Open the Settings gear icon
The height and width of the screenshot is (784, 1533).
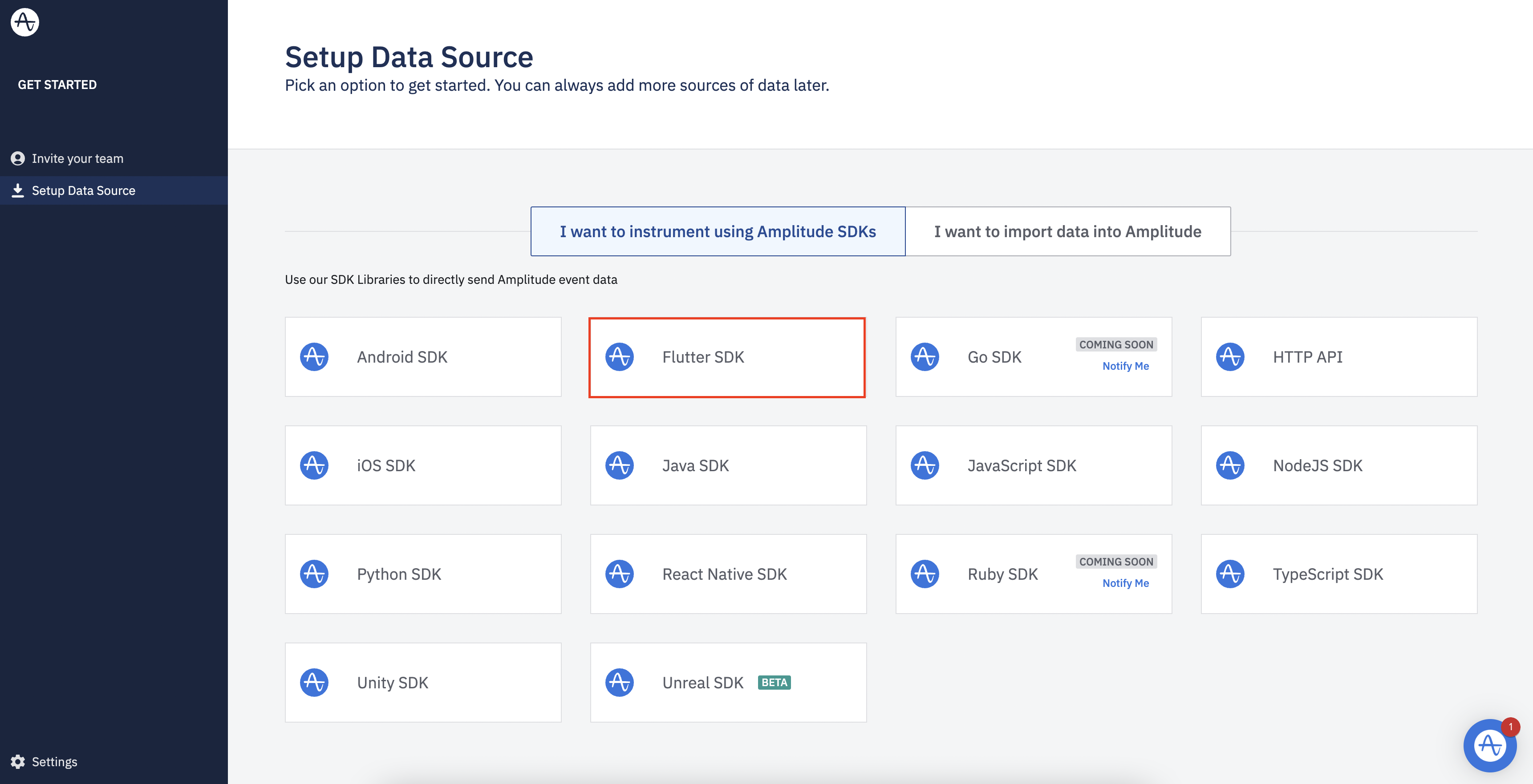tap(18, 761)
